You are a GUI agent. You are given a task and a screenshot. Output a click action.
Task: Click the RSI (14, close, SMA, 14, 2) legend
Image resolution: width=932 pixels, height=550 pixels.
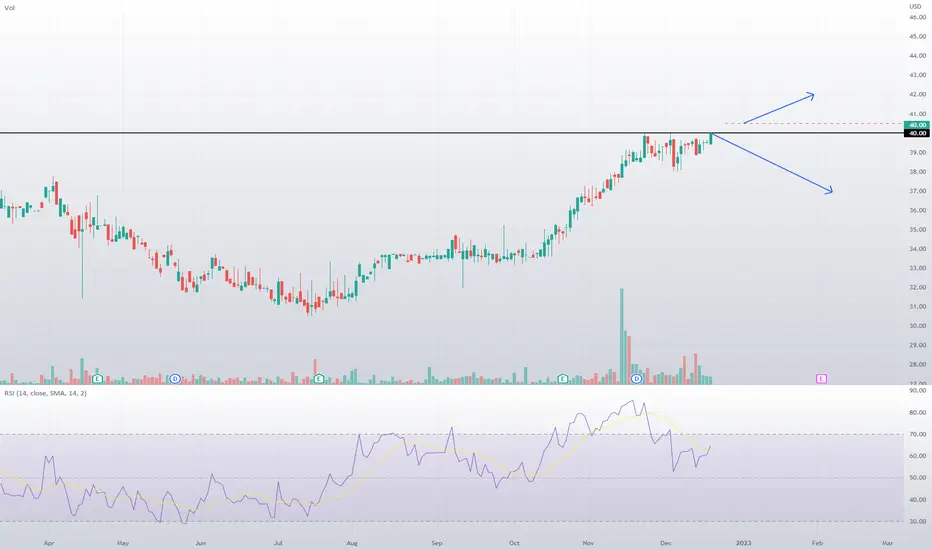45,394
